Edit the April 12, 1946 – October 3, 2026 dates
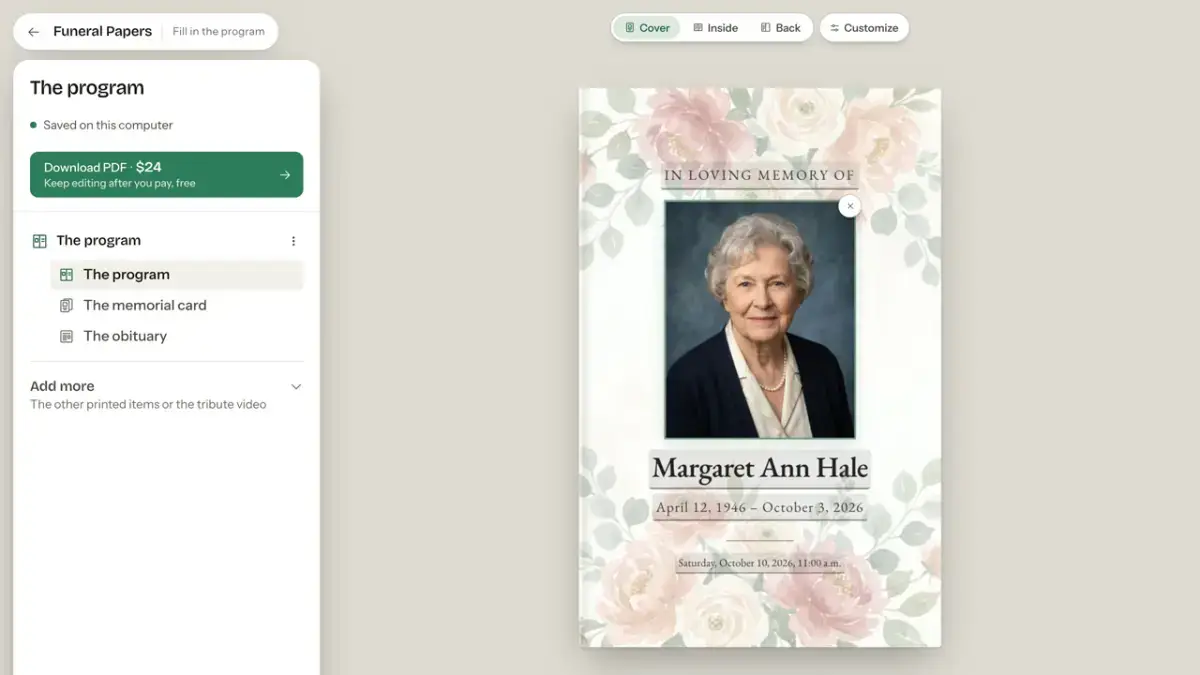Viewport: 1200px width, 675px height. point(760,508)
